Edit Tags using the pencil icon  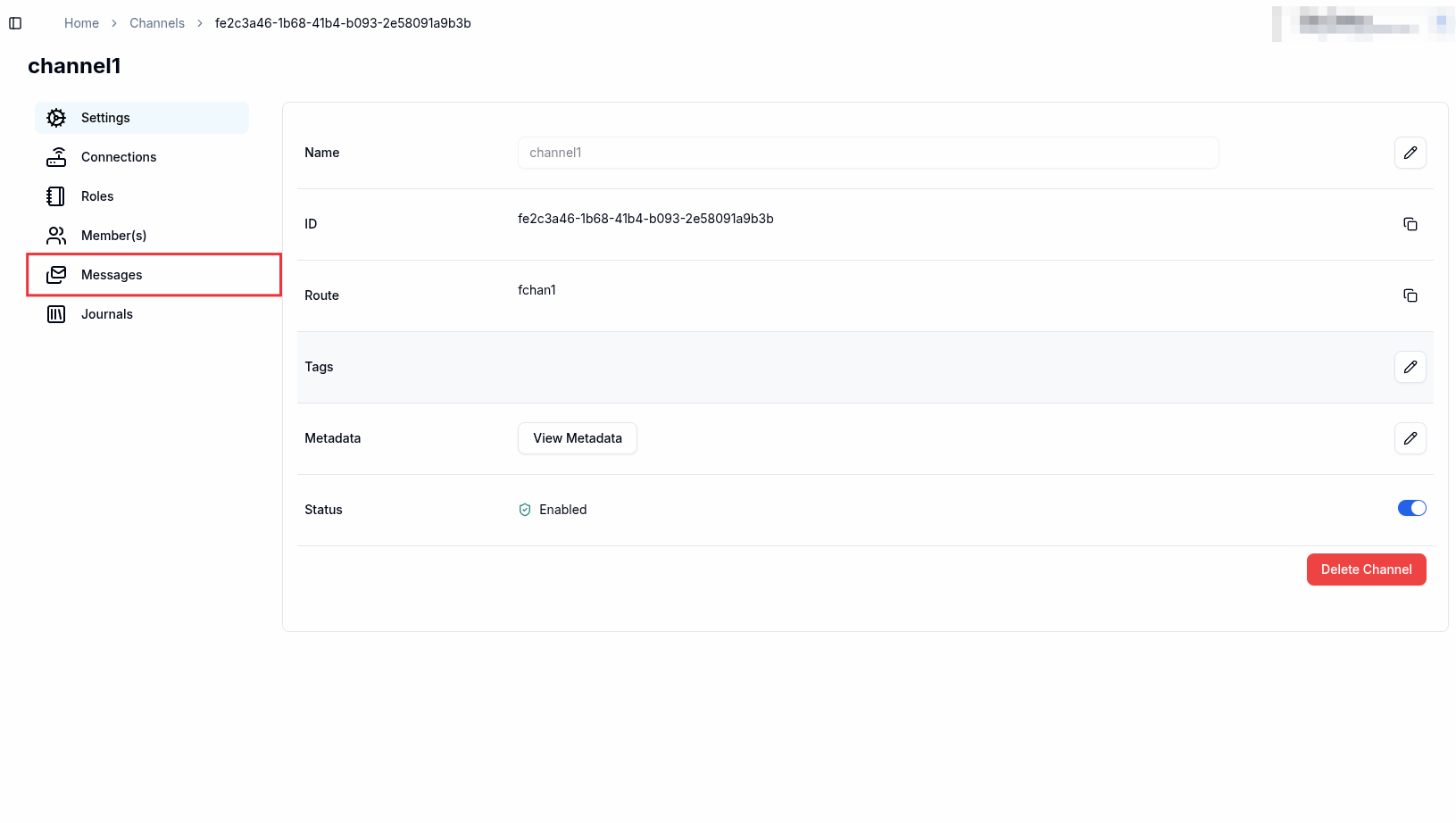click(x=1410, y=367)
